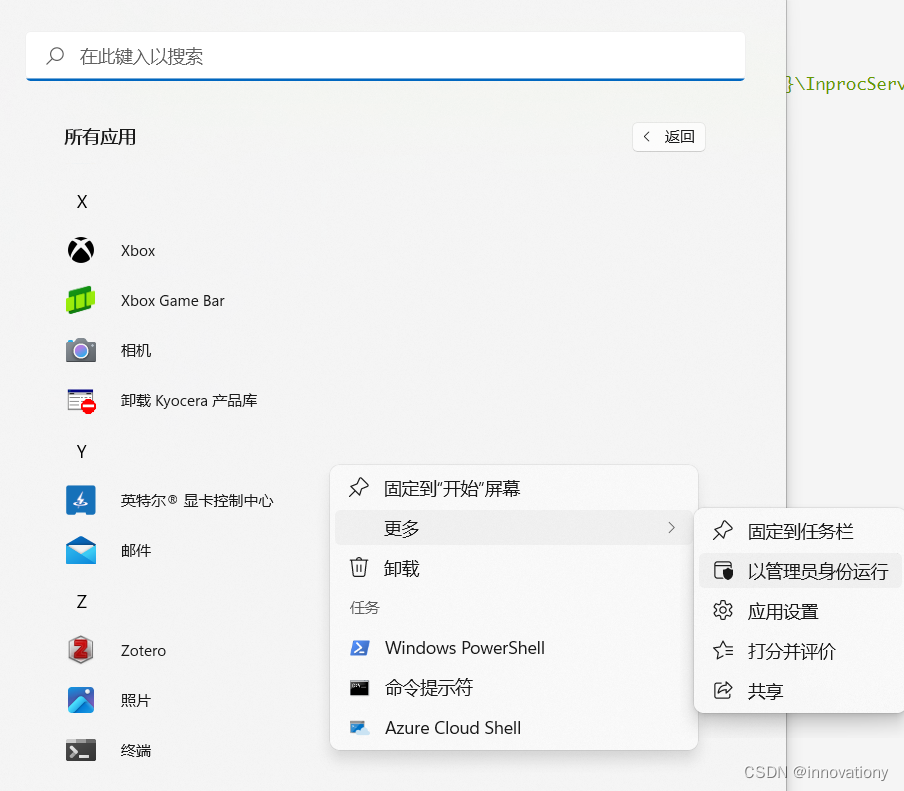Open Intel graphics control center icon

tap(81, 500)
